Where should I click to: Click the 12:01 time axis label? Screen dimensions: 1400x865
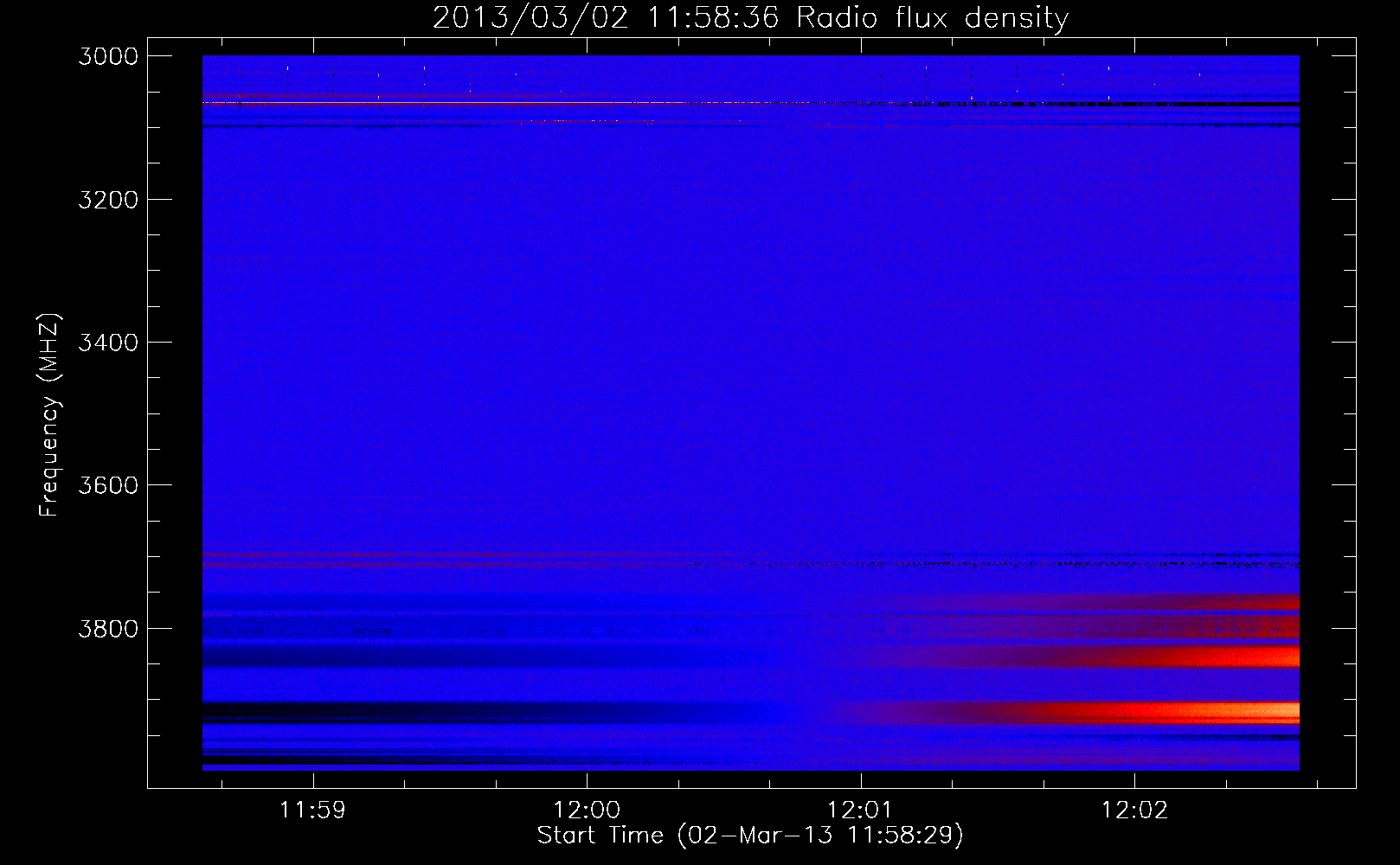(x=860, y=810)
